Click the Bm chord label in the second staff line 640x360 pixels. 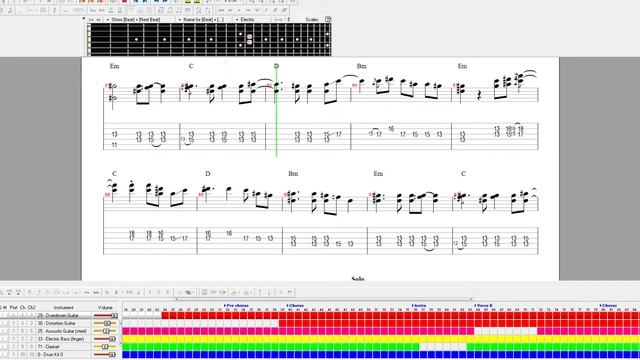pos(293,173)
